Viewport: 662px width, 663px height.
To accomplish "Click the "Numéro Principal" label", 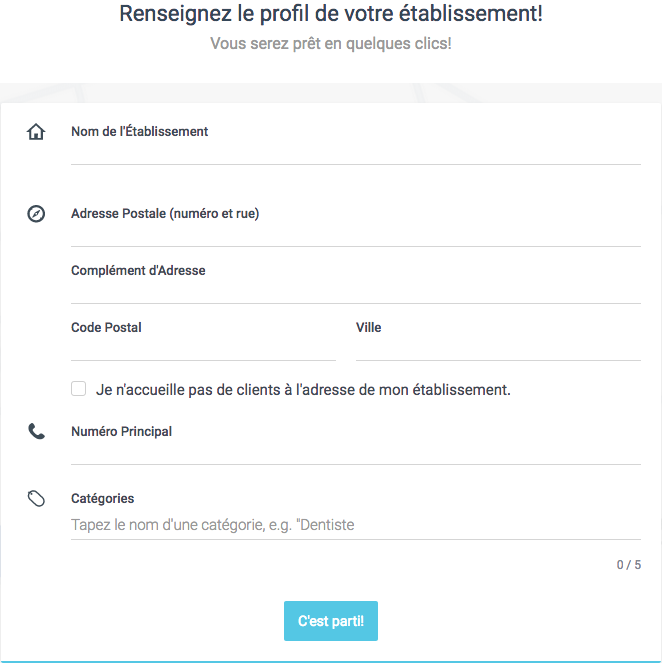I will pyautogui.click(x=121, y=432).
